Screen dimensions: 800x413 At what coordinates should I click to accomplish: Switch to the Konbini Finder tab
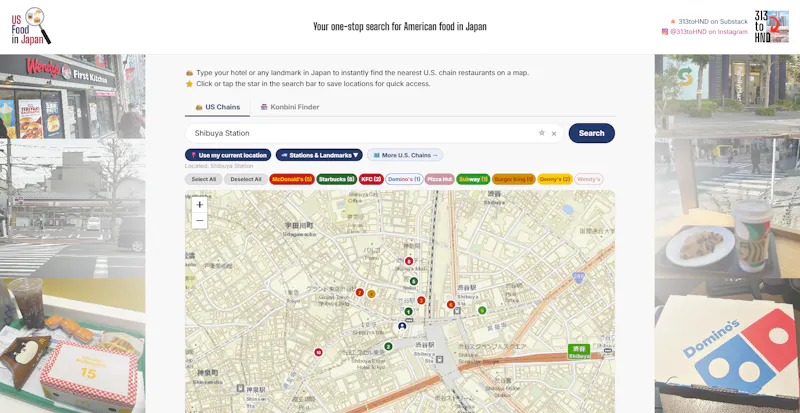[289, 107]
